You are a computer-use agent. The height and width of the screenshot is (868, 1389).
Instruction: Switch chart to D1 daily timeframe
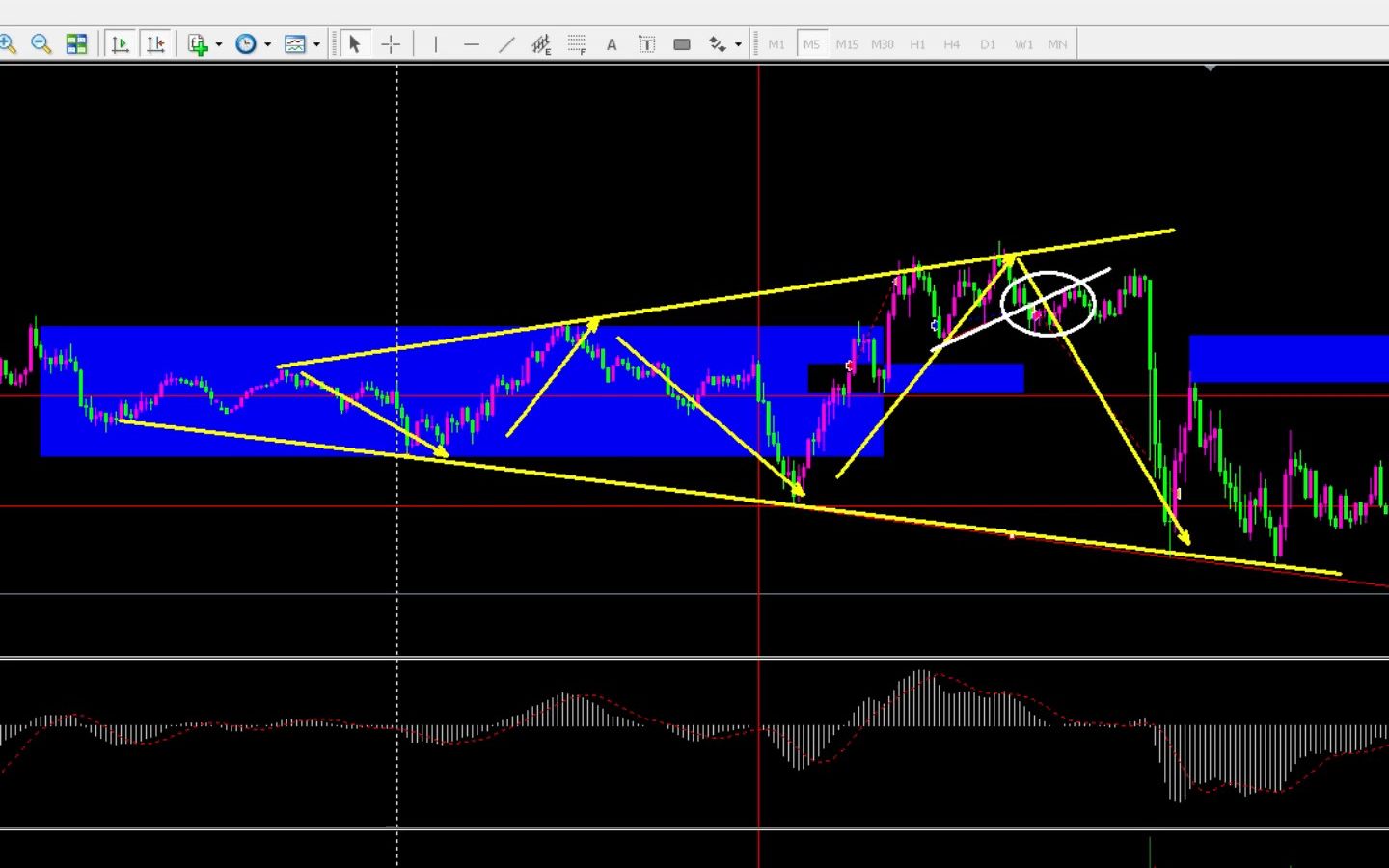(x=988, y=44)
